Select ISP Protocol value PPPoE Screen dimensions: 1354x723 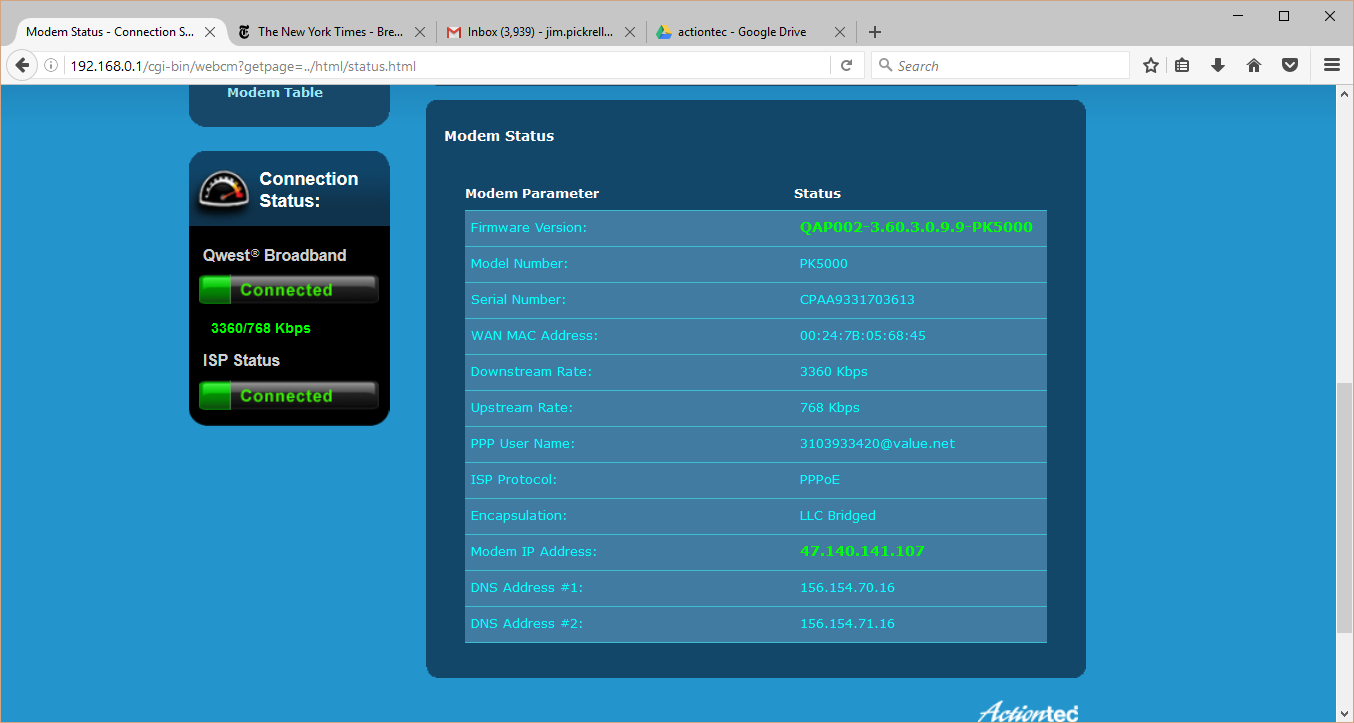tap(820, 480)
